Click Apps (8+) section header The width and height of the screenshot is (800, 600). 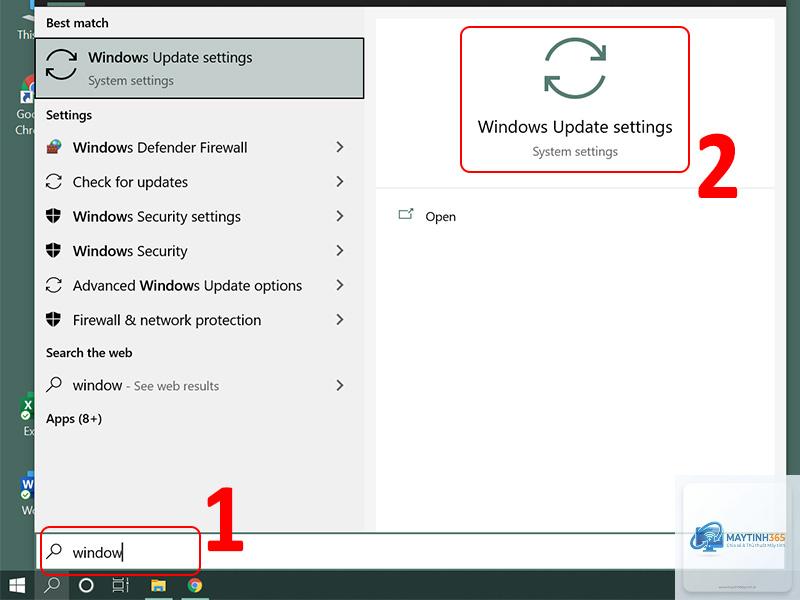[74, 419]
